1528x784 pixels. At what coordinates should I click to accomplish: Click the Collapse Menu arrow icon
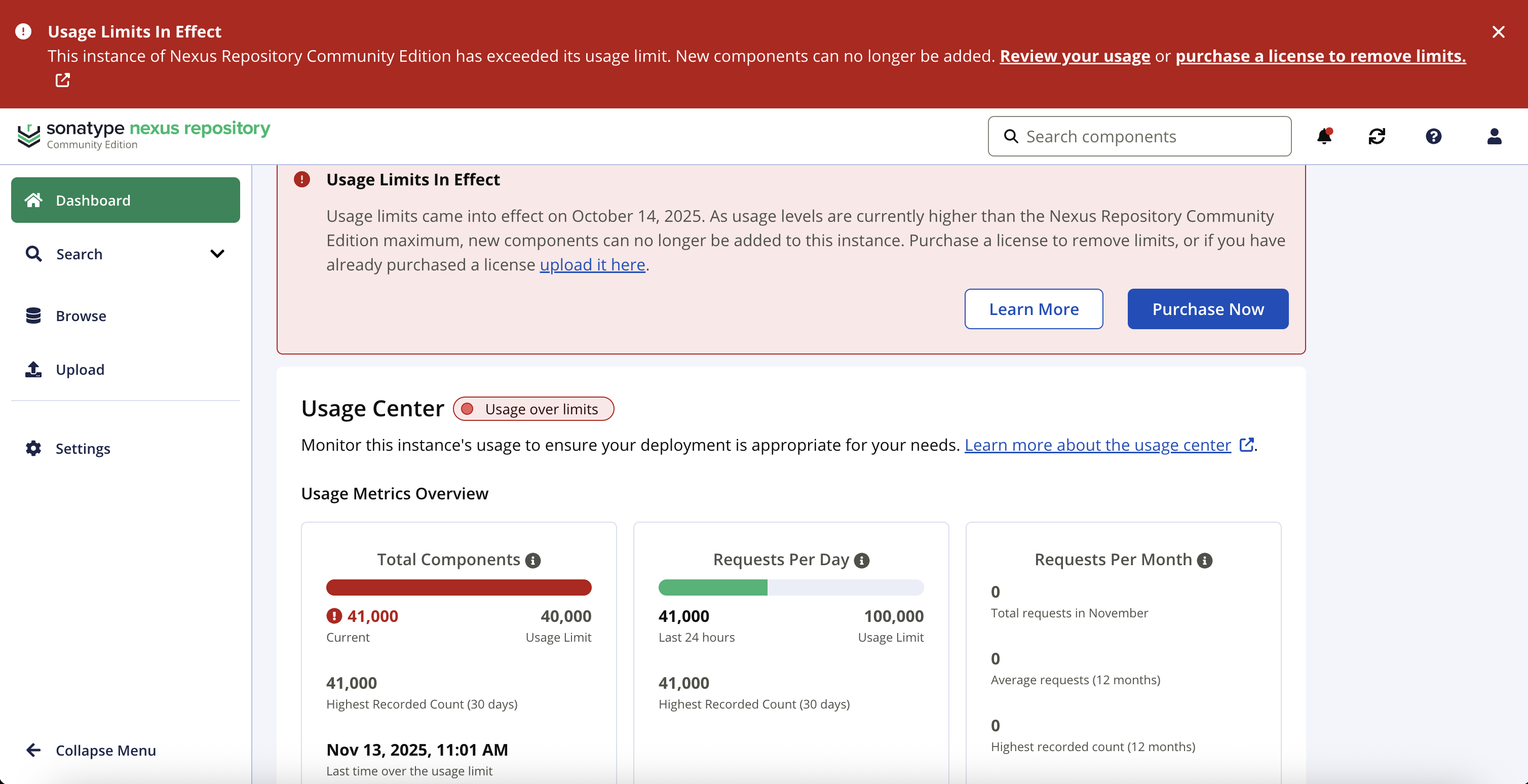[33, 750]
